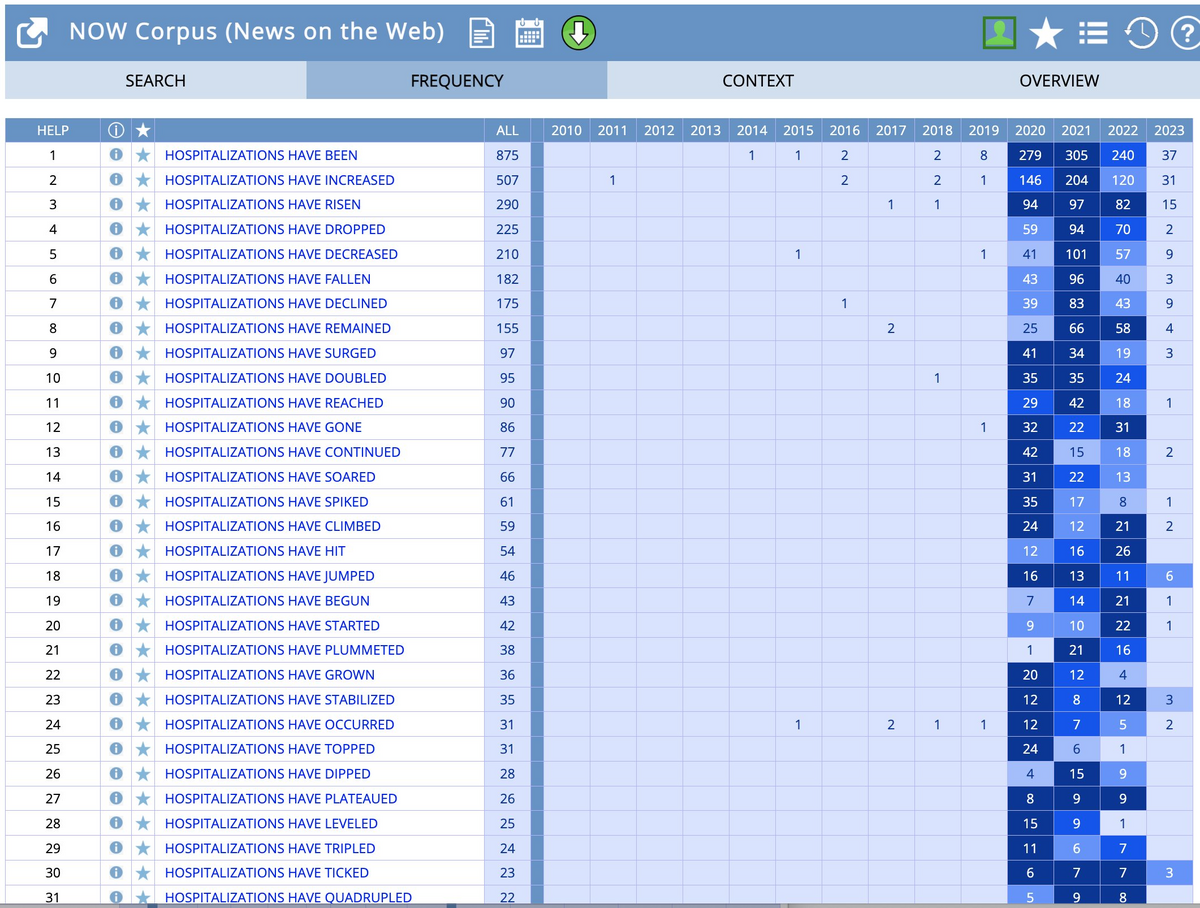This screenshot has height=908, width=1200.
Task: Switch to the SEARCH tab
Action: click(155, 81)
